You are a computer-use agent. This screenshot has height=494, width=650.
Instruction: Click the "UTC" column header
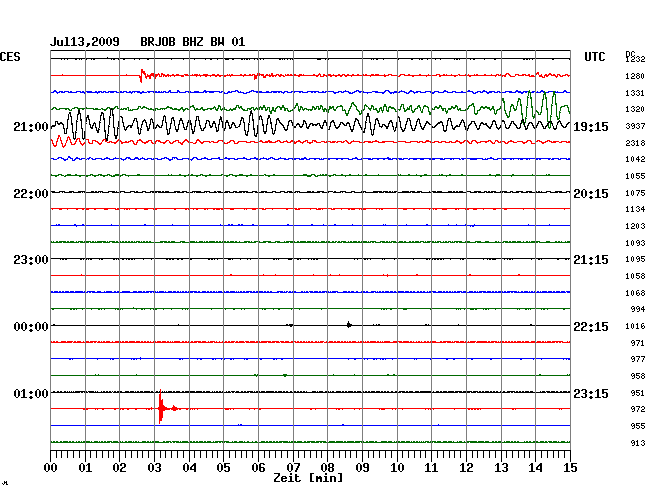coord(595,57)
